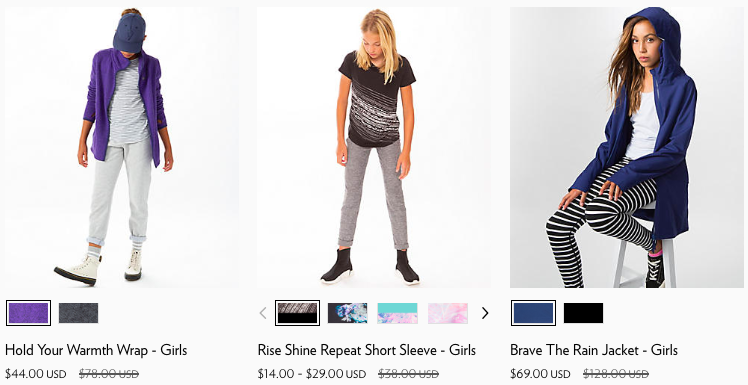
Task: View the purple wrap product photo
Action: pyautogui.click(x=122, y=147)
